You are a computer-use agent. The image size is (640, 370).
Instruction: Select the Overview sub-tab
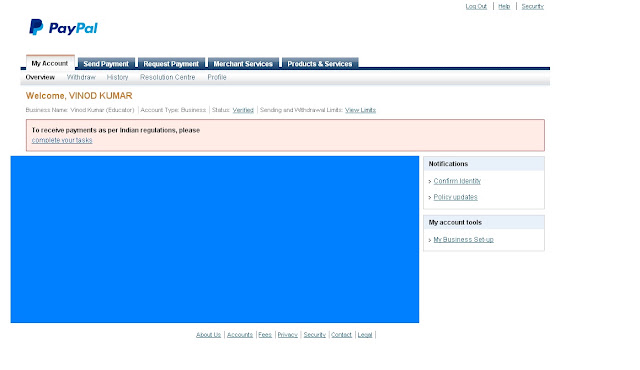40,77
